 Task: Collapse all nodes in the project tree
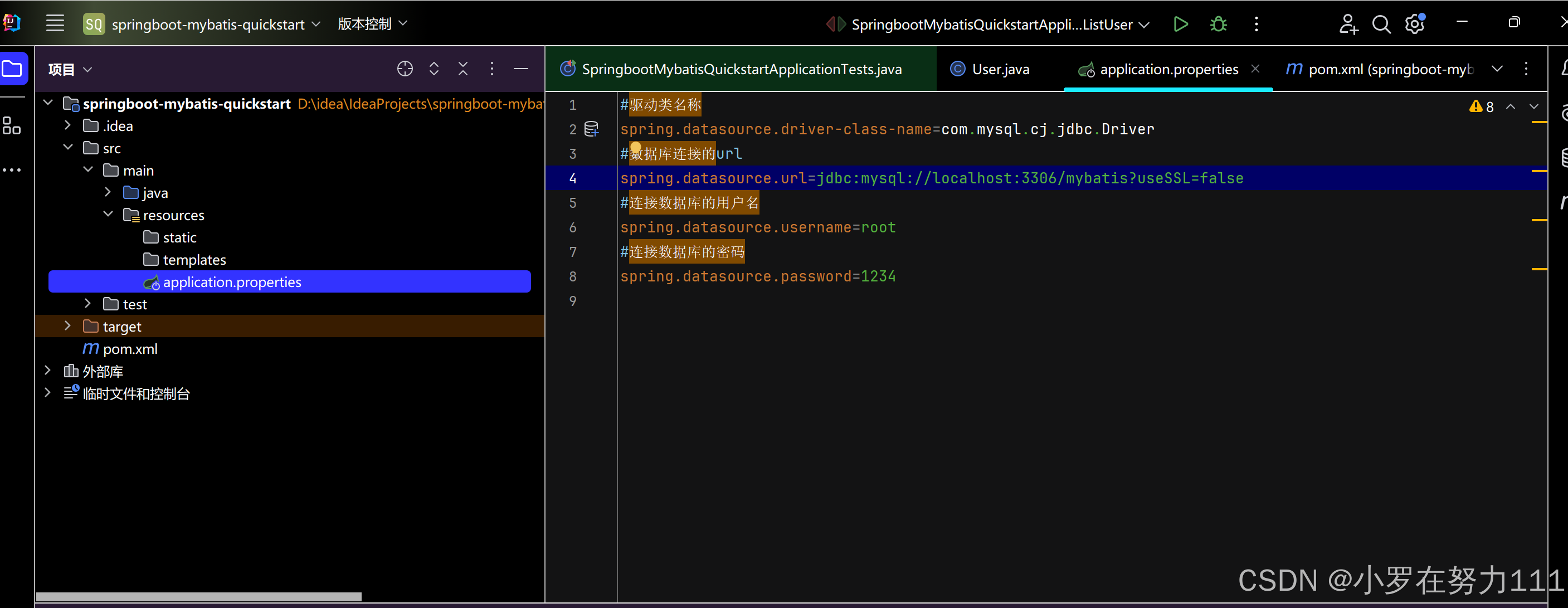[462, 69]
